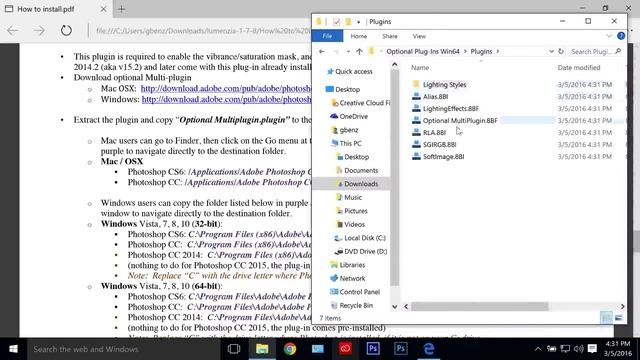Sort by Name column header
Image resolution: width=640 pixels, height=360 pixels.
[420, 68]
